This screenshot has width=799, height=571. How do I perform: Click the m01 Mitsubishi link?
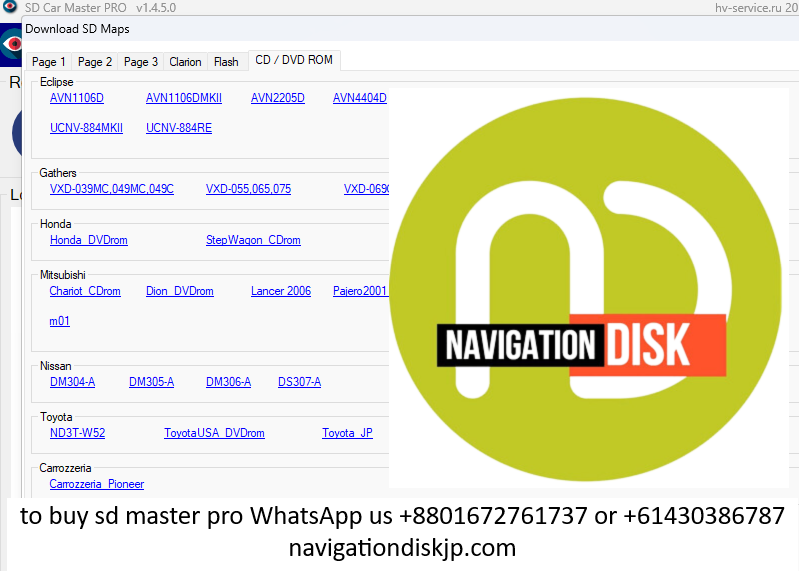click(60, 321)
